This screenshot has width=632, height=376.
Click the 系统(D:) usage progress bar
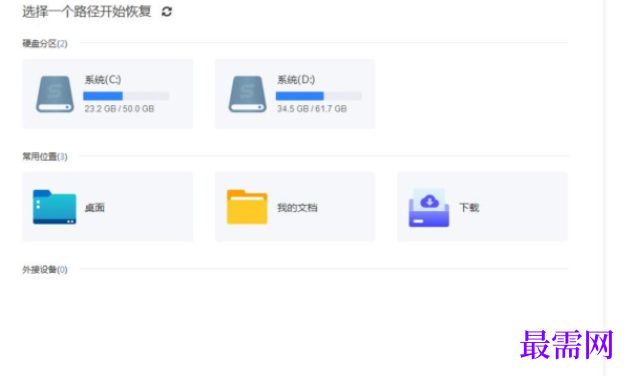click(x=319, y=96)
